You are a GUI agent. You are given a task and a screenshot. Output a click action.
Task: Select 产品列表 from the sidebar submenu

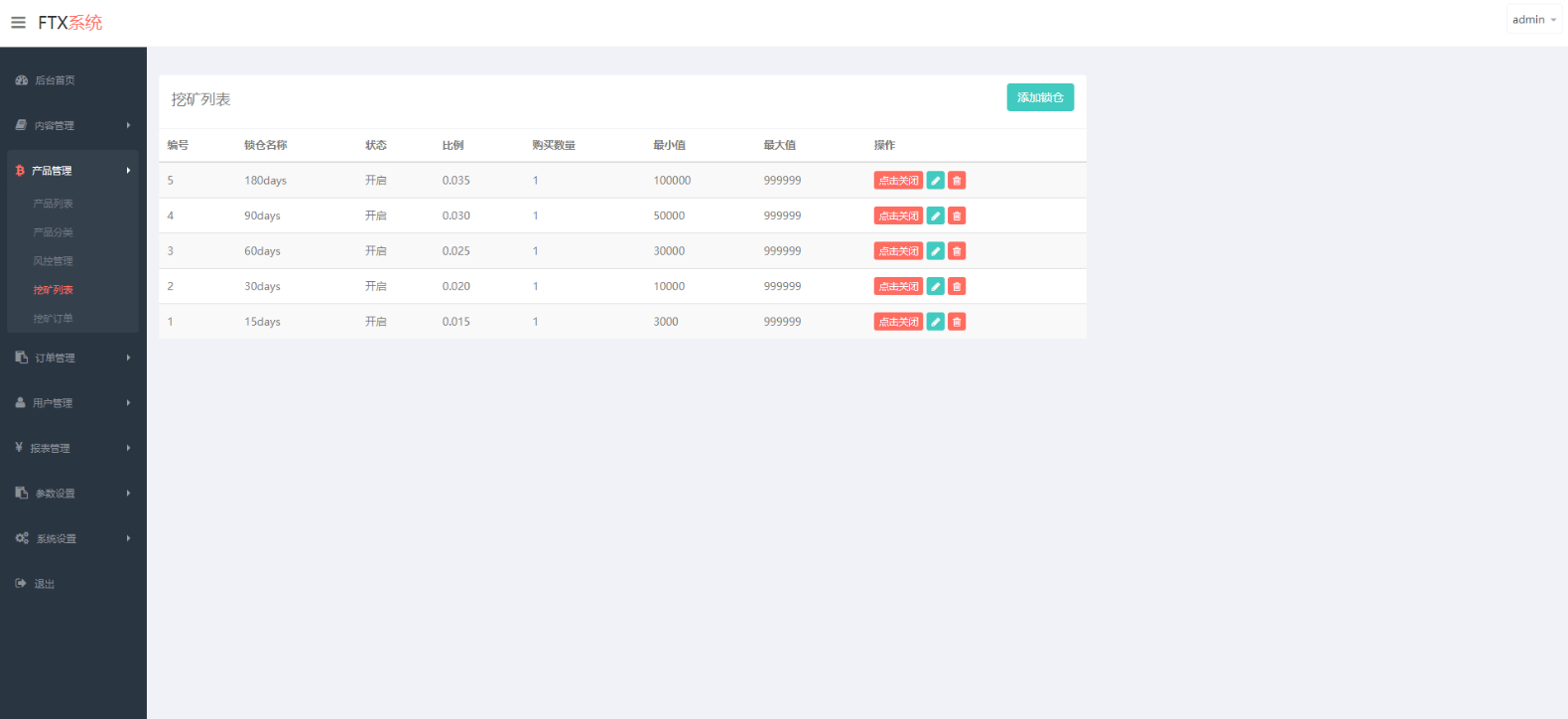click(54, 204)
